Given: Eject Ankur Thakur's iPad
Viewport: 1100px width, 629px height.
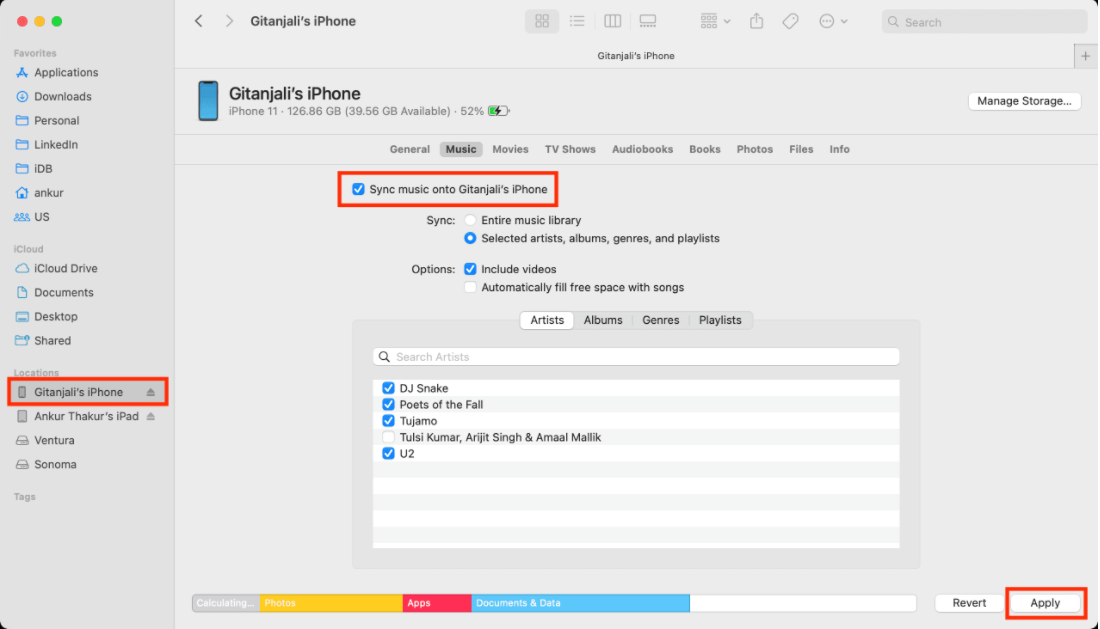Looking at the screenshot, I should pos(151,416).
